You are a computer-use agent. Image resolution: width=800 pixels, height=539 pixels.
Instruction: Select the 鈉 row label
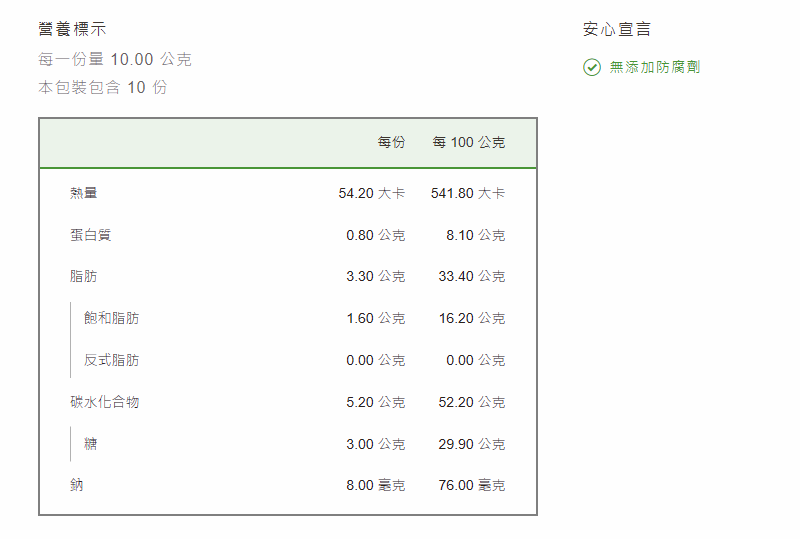[77, 485]
